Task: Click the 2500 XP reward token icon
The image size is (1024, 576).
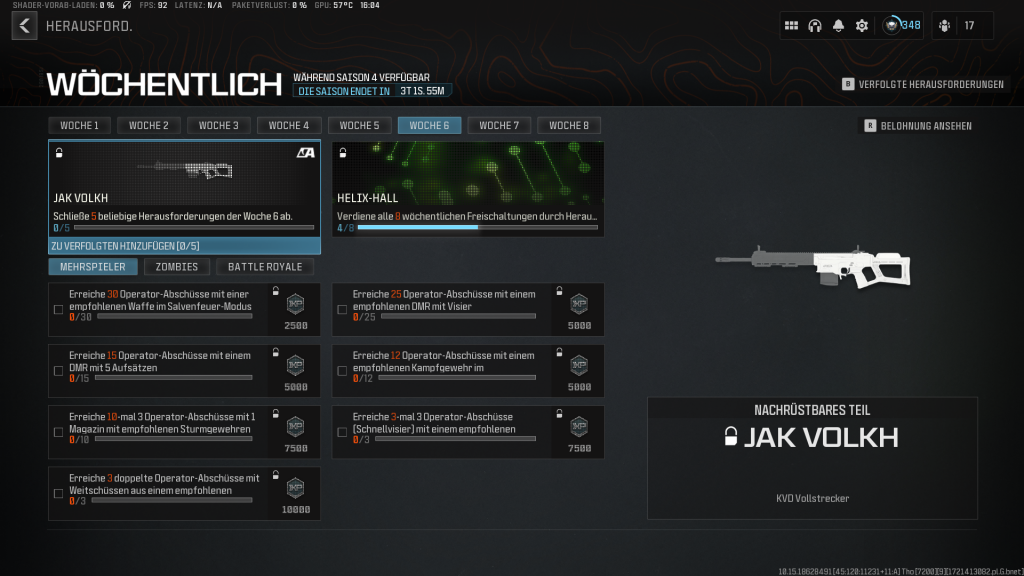Action: click(x=295, y=304)
